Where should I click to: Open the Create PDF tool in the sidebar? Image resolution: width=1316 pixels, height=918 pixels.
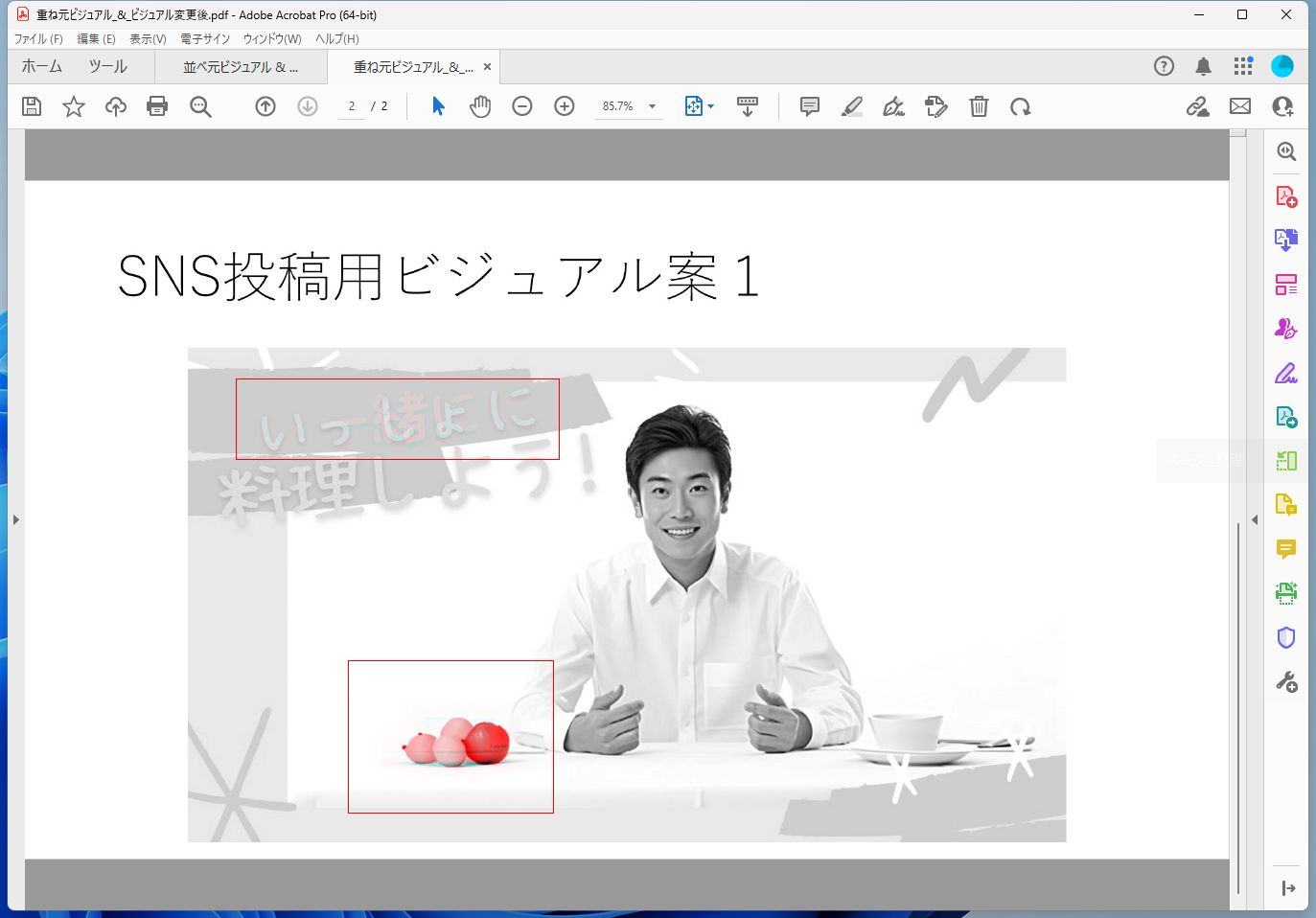1286,195
